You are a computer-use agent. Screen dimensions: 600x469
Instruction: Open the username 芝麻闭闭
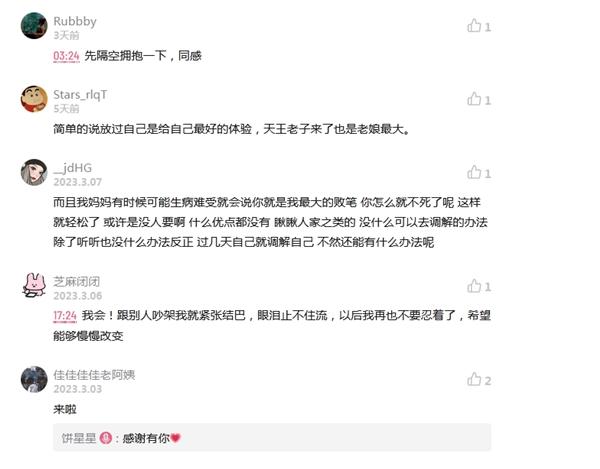[77, 282]
